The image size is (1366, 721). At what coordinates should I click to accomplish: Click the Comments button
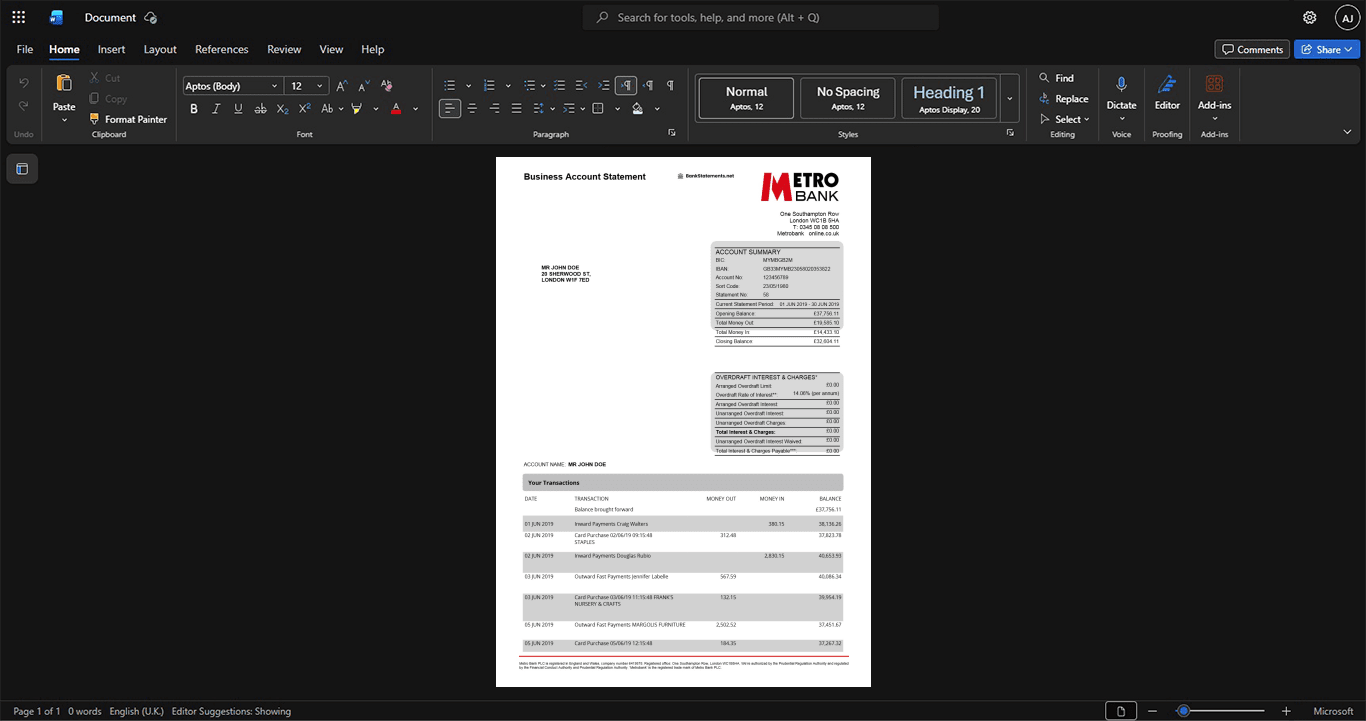[x=1252, y=49]
